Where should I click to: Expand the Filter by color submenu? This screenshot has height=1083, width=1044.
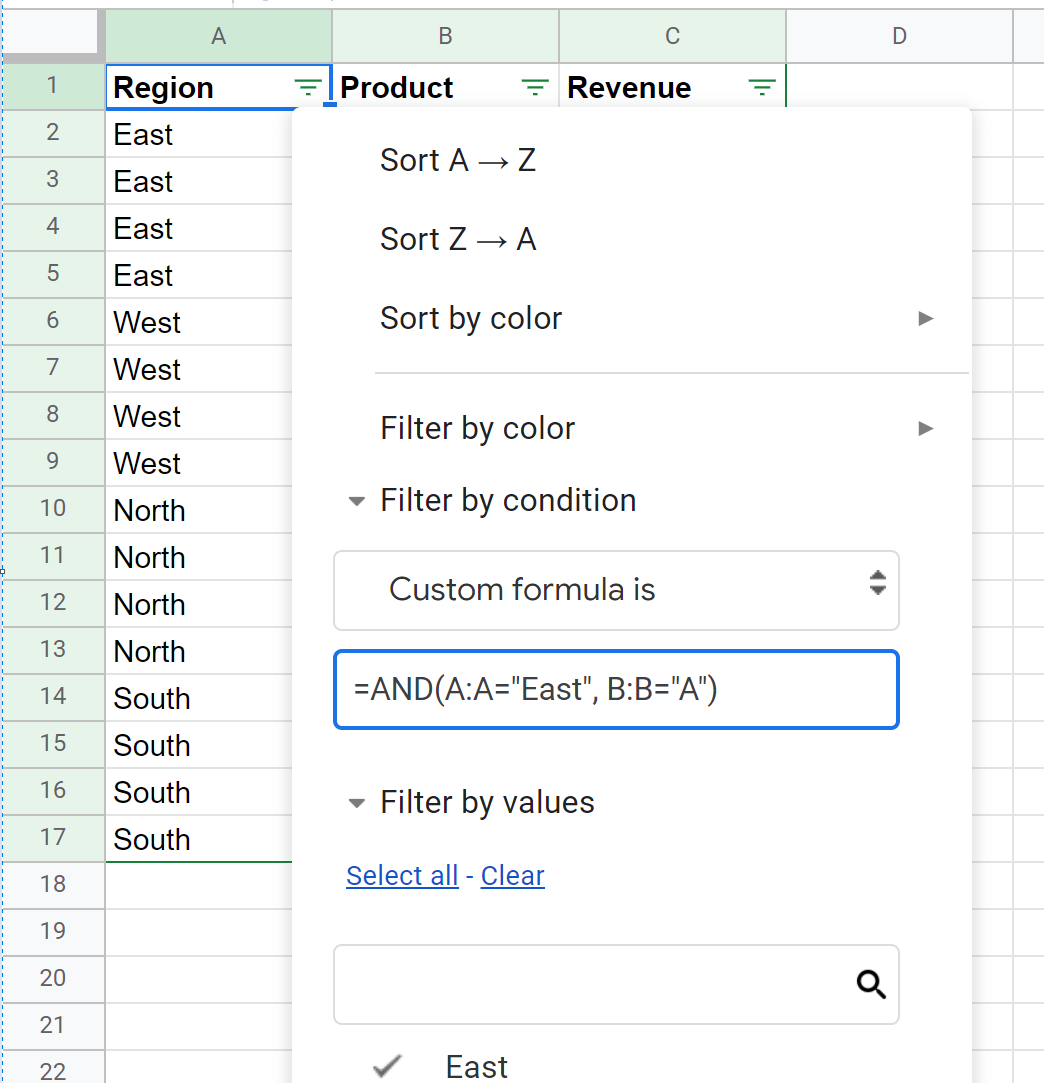coord(925,429)
